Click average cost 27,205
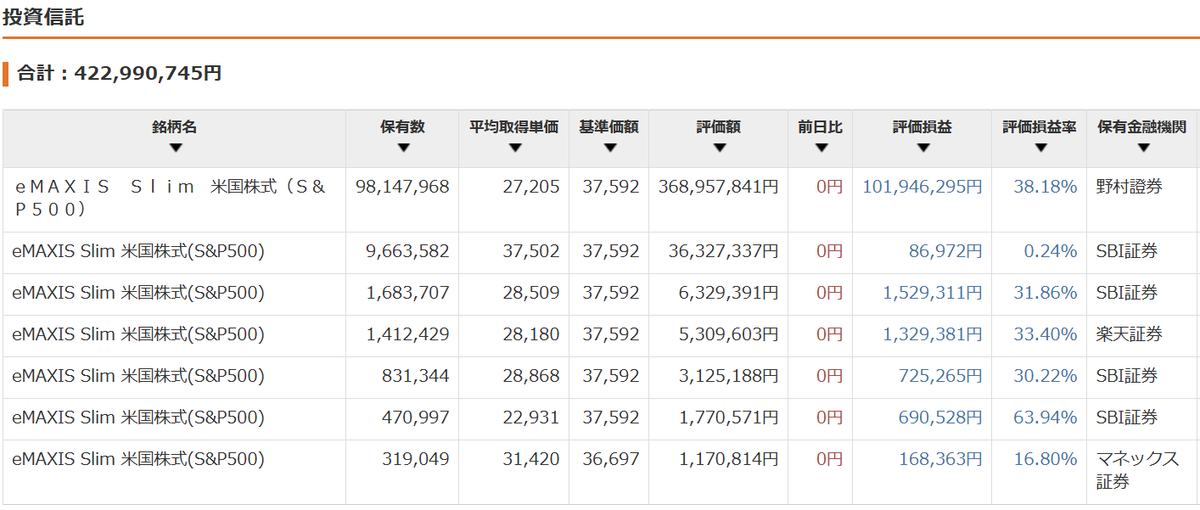 pyautogui.click(x=531, y=187)
